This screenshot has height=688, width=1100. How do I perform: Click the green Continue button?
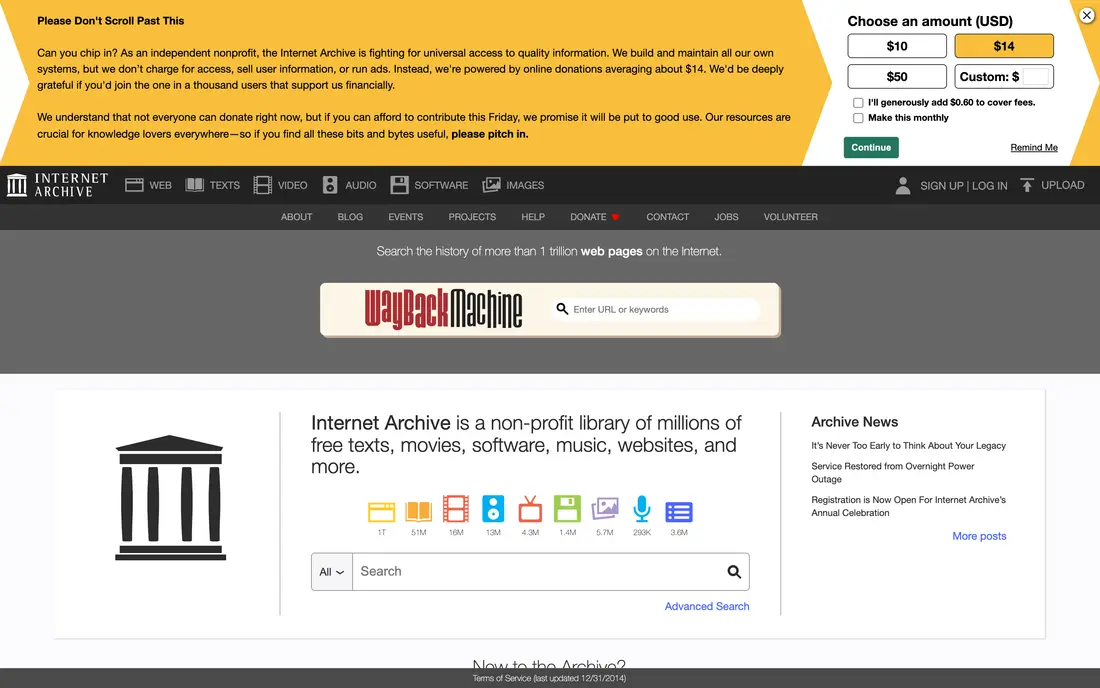click(x=871, y=147)
